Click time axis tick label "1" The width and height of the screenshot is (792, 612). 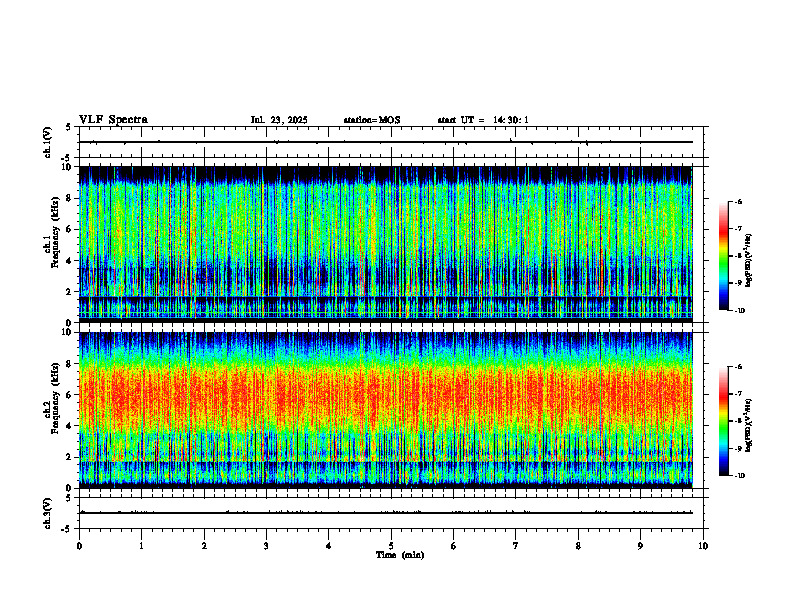pos(141,546)
